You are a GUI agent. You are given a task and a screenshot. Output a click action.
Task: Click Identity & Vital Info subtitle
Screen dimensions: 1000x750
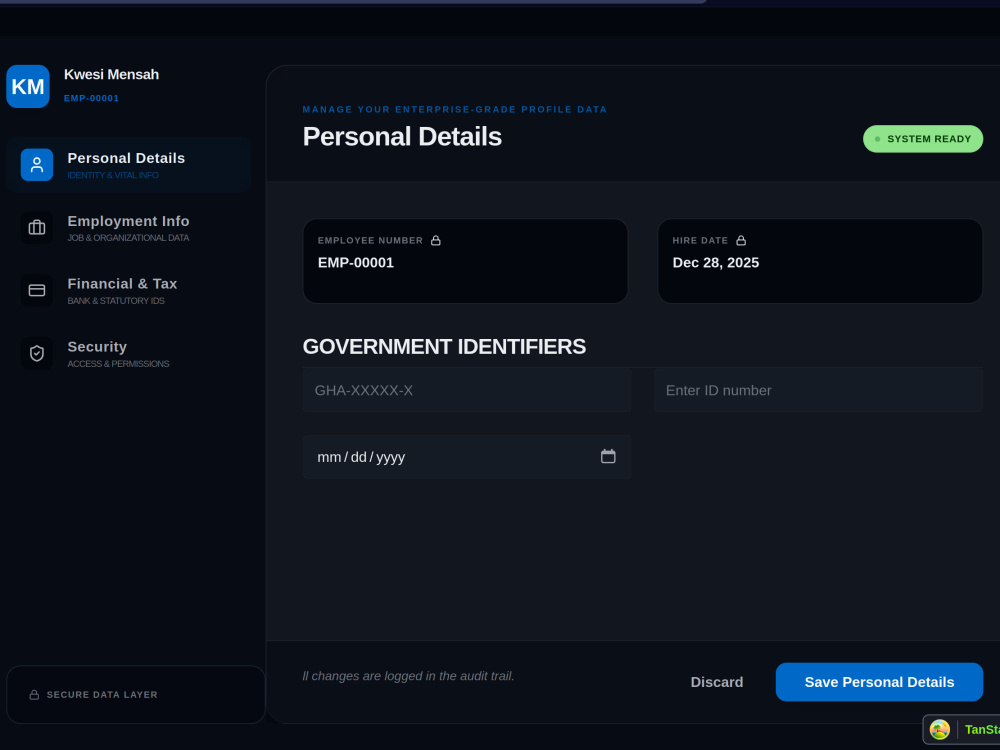113,175
